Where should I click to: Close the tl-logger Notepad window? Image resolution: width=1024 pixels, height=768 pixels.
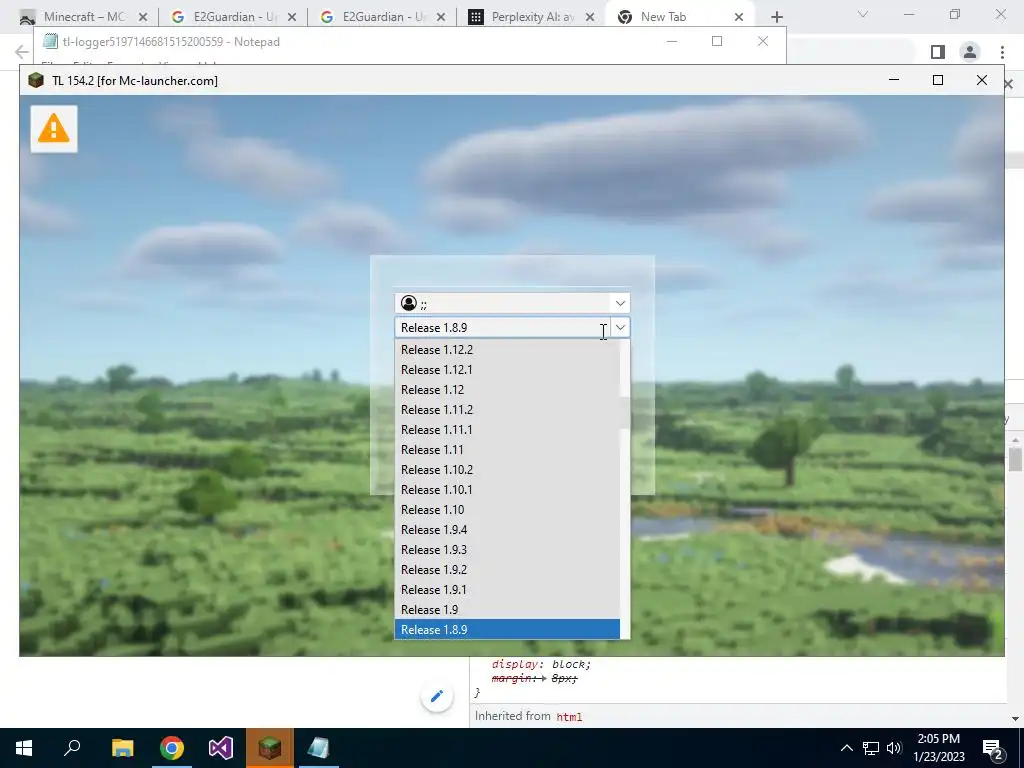click(x=763, y=41)
